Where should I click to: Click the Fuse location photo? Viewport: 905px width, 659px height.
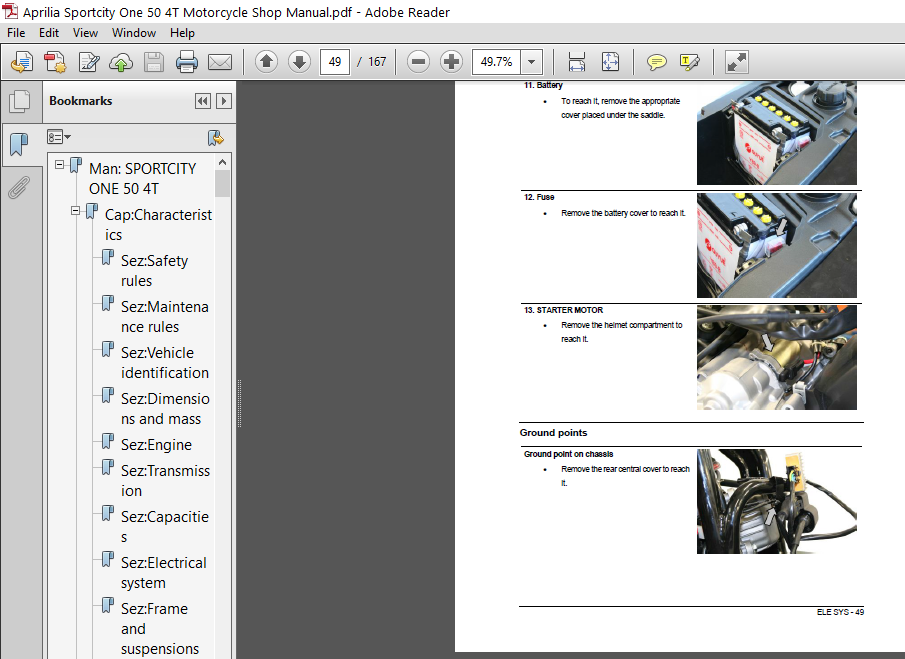(776, 245)
